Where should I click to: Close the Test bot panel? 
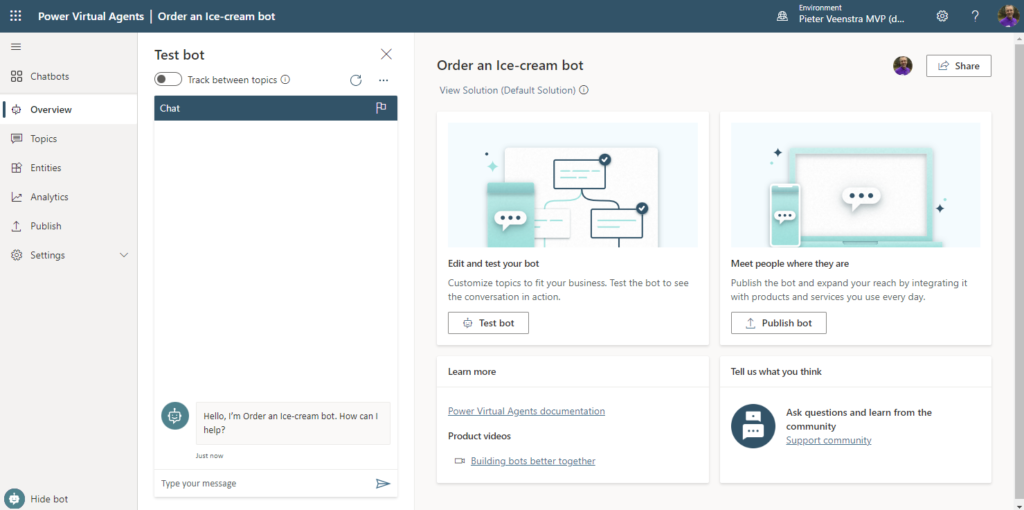pyautogui.click(x=386, y=54)
